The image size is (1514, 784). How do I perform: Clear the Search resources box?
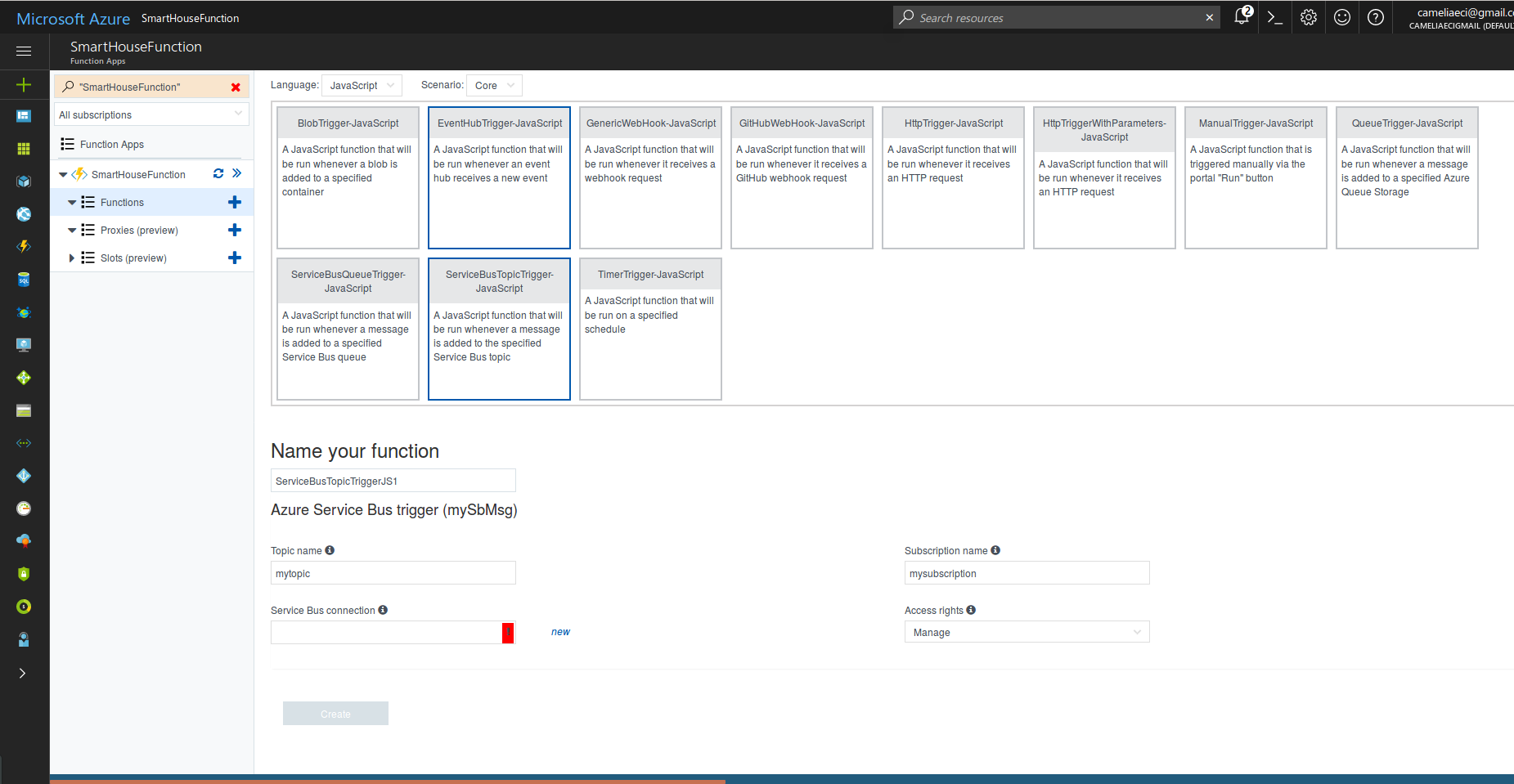[x=1210, y=17]
